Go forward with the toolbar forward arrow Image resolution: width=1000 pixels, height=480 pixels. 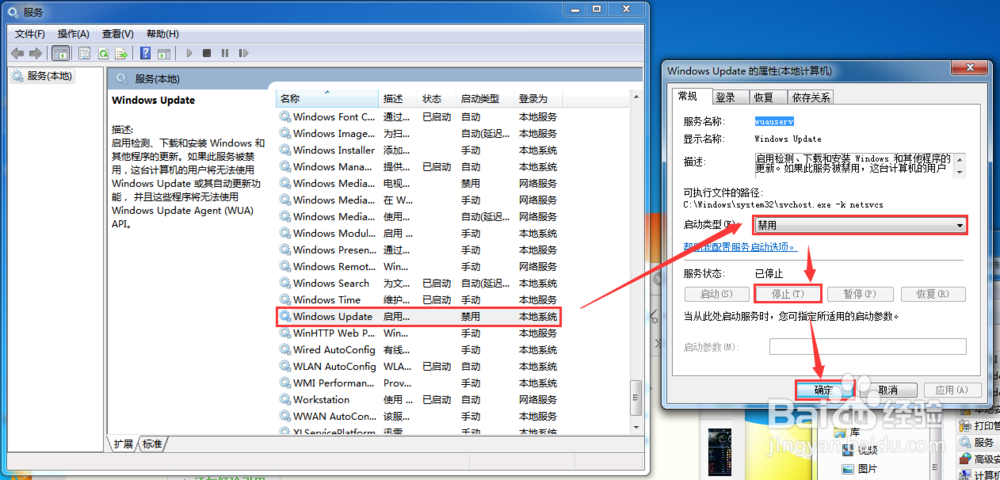(36, 54)
